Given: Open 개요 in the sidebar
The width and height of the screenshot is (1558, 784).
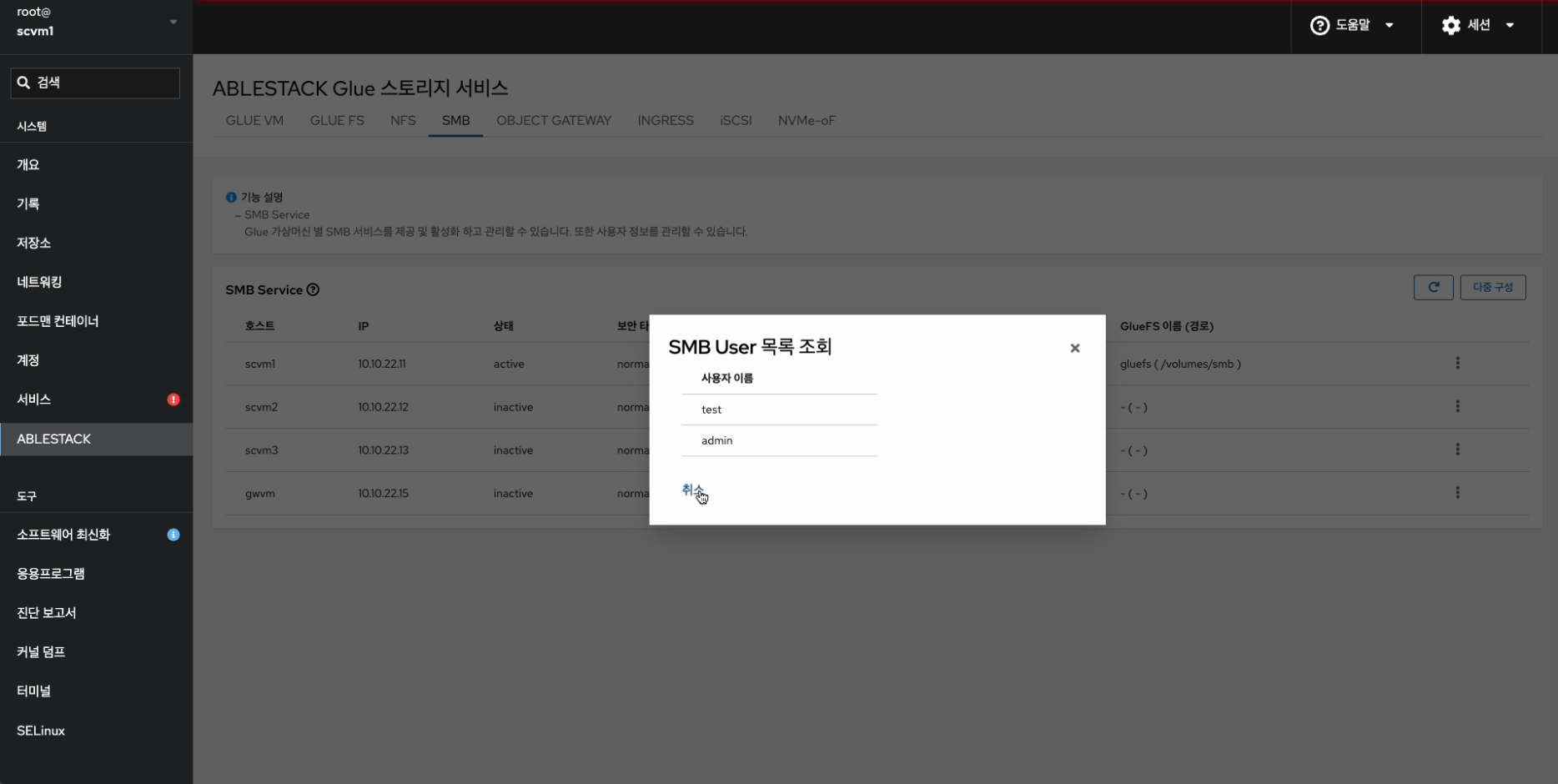Looking at the screenshot, I should tap(97, 165).
